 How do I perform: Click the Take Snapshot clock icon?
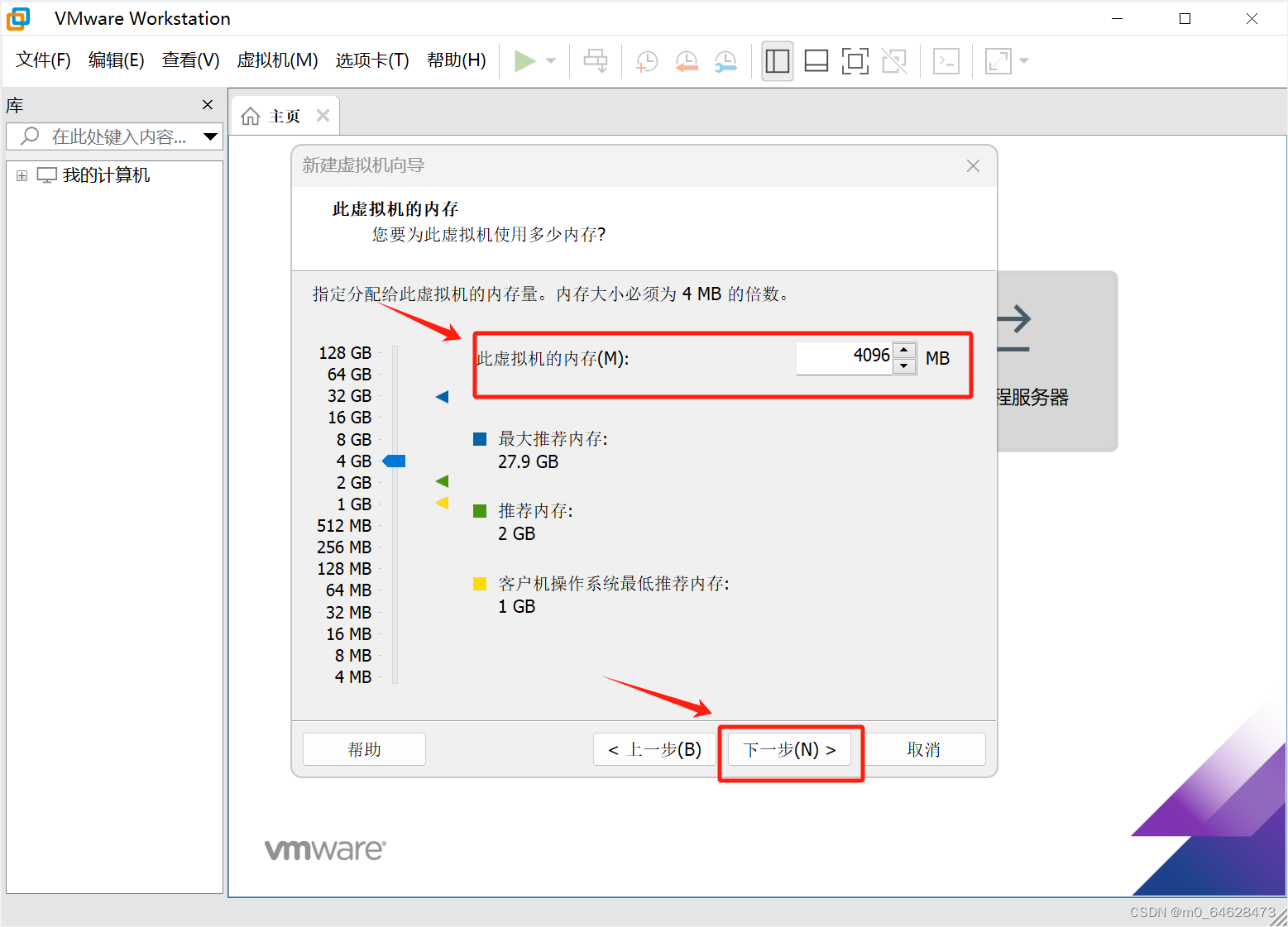(x=647, y=61)
